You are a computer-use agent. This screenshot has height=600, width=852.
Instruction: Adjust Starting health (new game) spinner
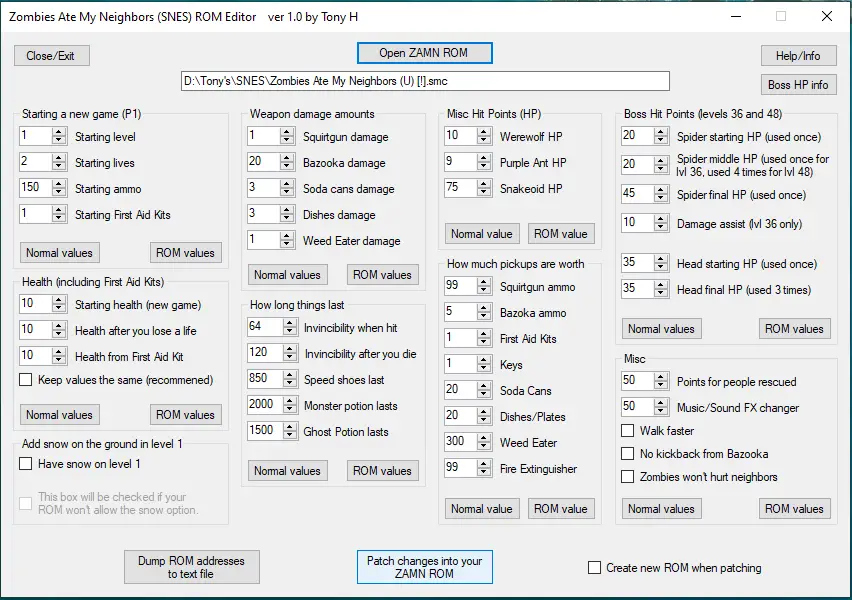tap(59, 304)
